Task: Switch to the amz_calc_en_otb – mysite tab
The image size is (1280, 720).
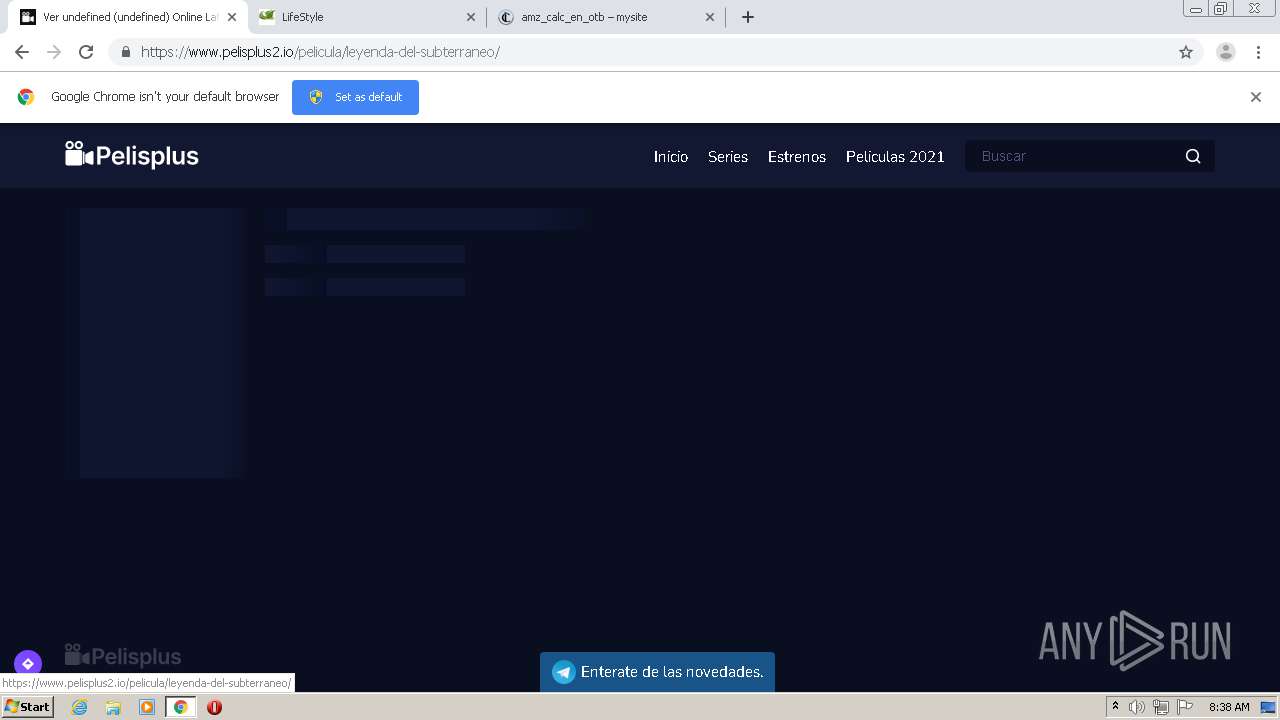Action: (x=606, y=17)
